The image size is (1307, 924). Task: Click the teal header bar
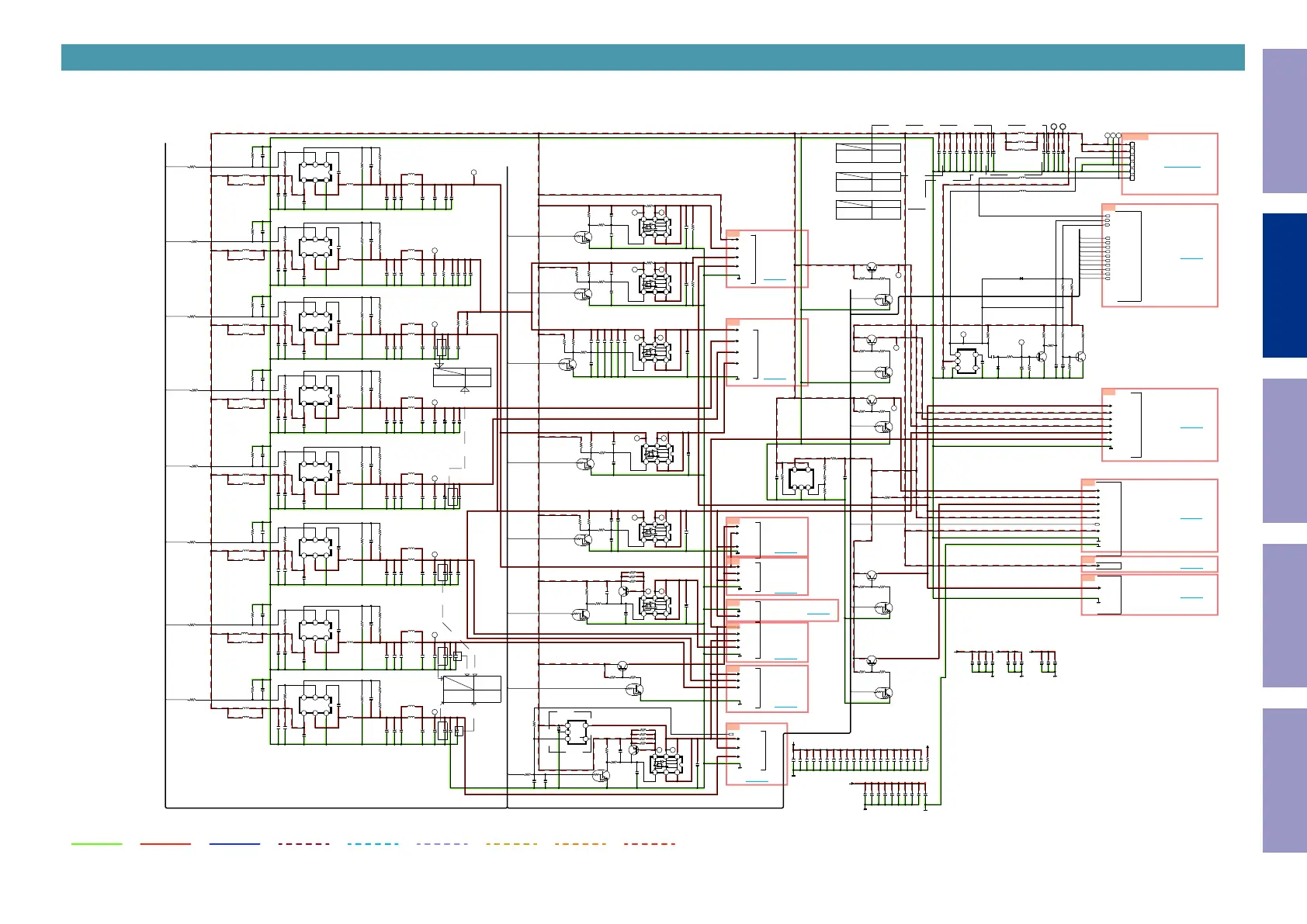[653, 57]
